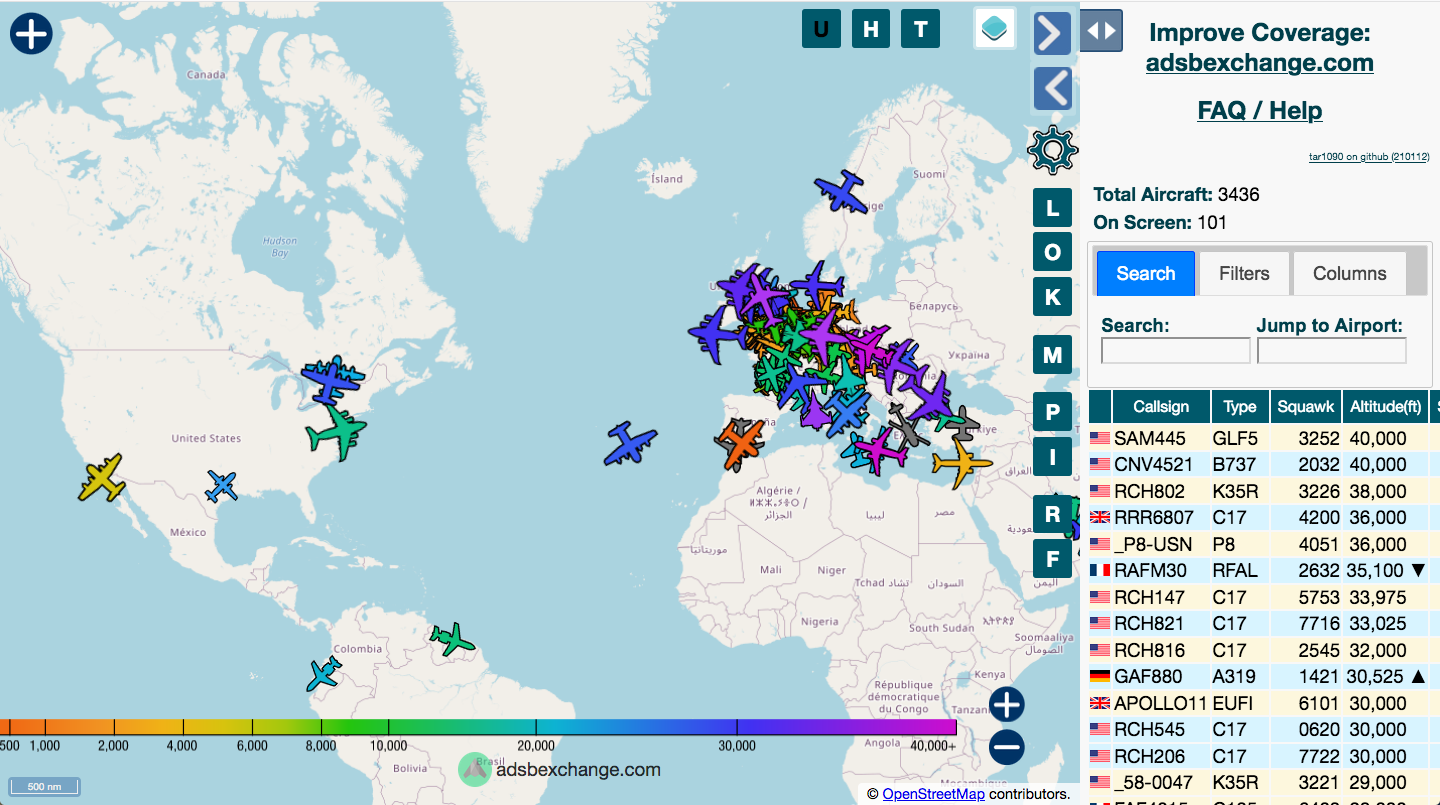Click yellow aircraft over California
Screen dimensions: 1440x805
102,478
